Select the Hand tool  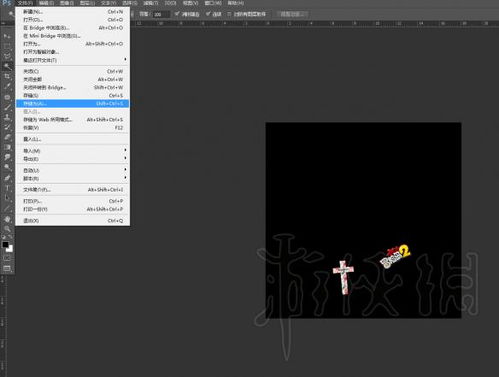click(7, 219)
